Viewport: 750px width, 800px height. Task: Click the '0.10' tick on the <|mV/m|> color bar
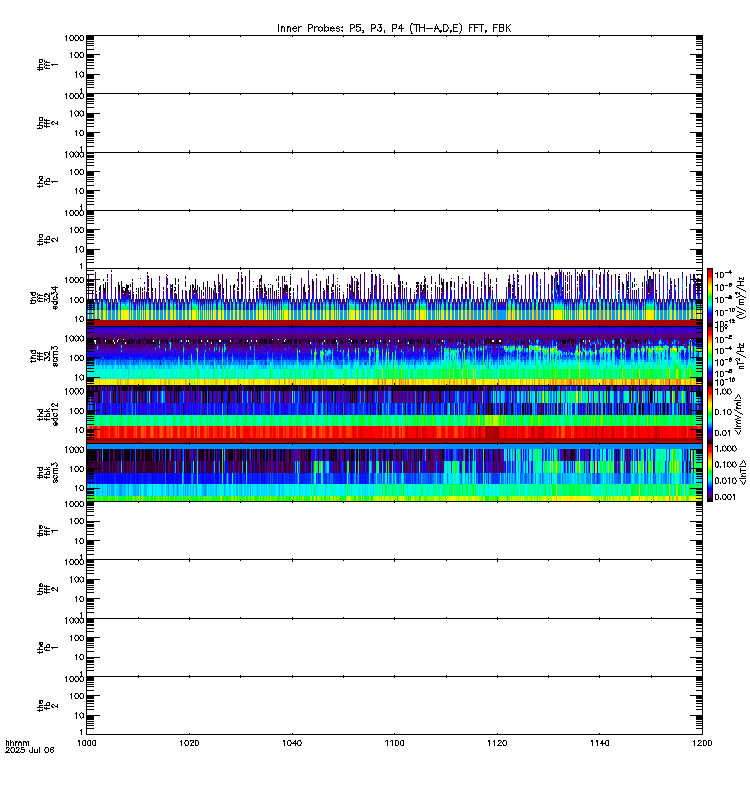[723, 412]
